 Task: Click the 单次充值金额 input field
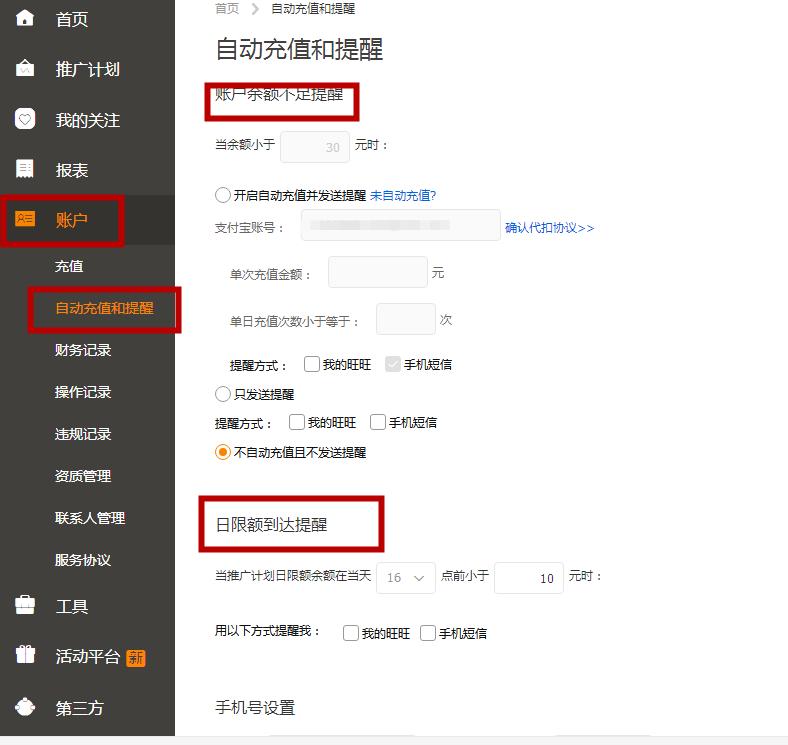377,272
